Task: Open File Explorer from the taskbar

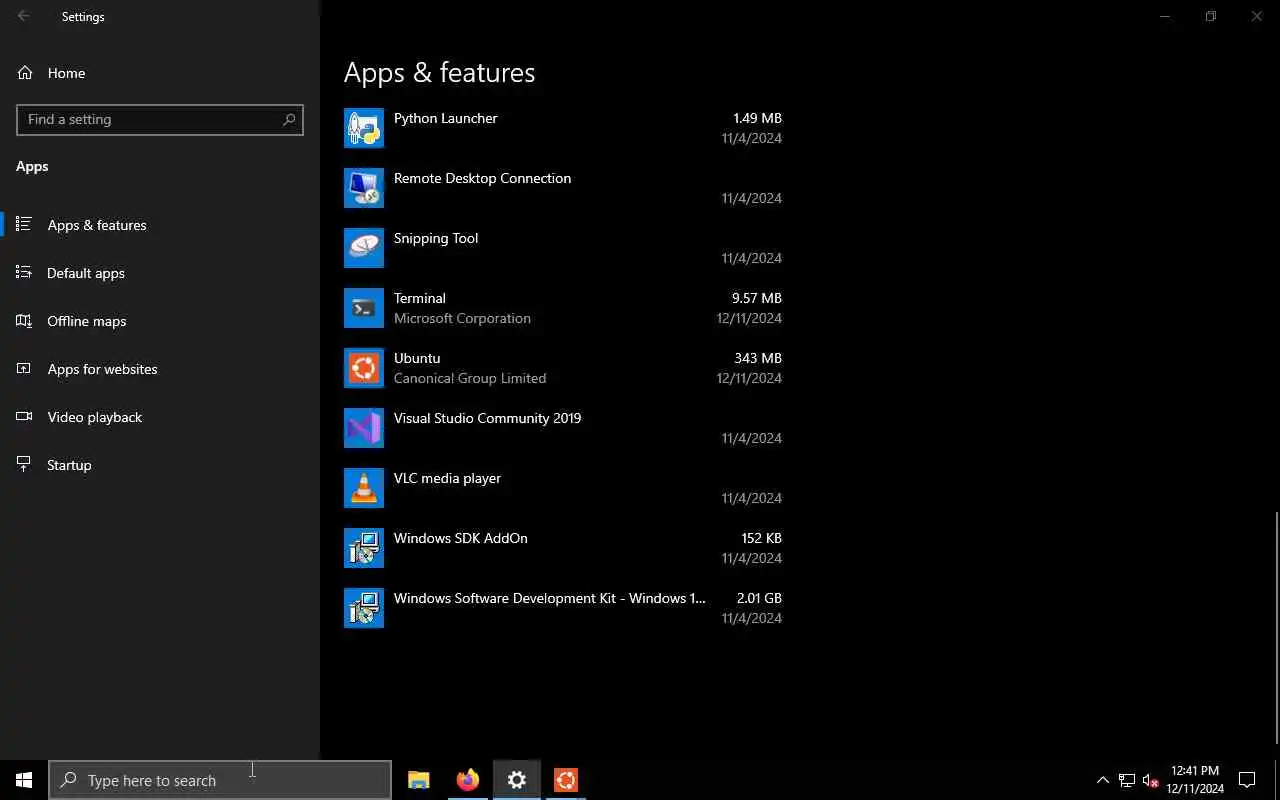Action: pyautogui.click(x=419, y=780)
